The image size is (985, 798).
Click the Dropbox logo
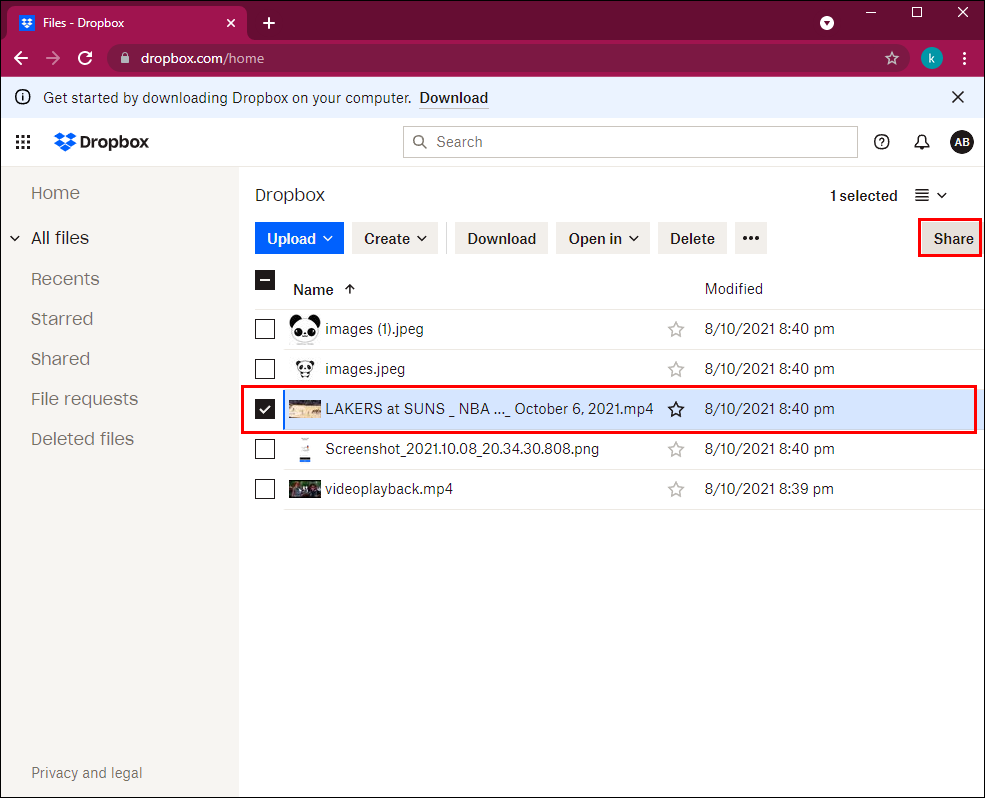coord(102,142)
